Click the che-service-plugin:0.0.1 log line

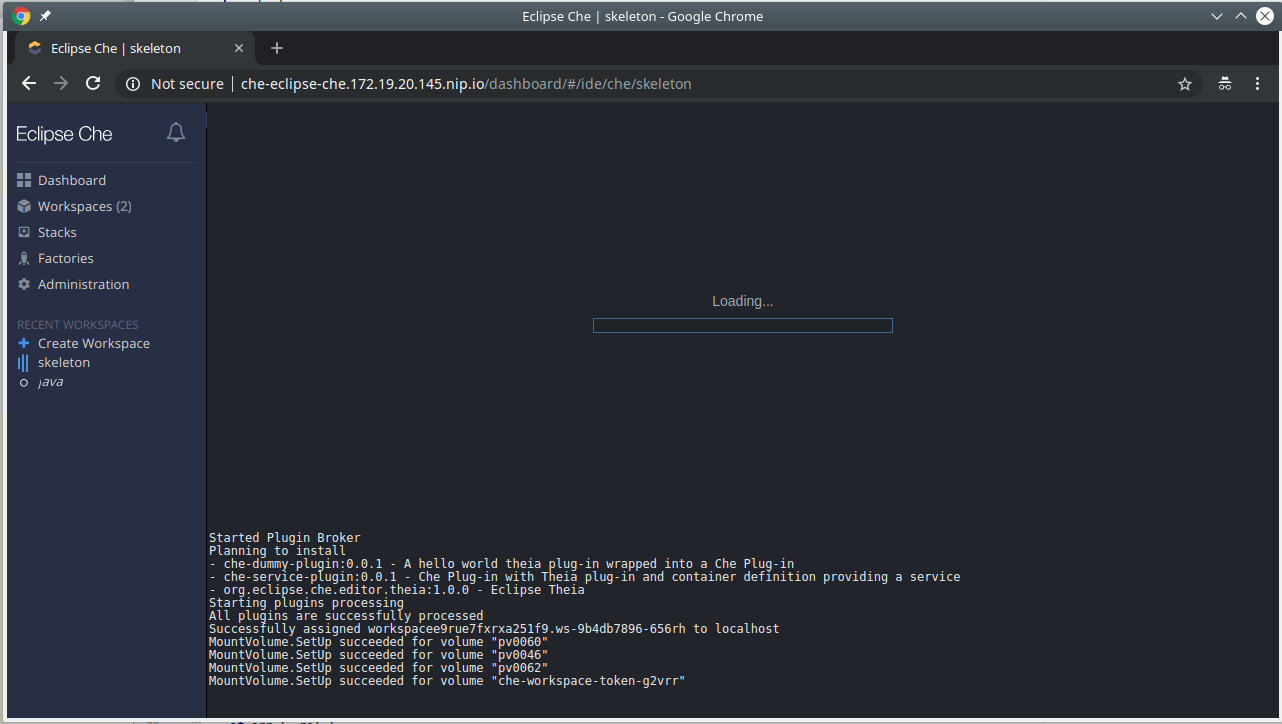pyautogui.click(x=585, y=577)
